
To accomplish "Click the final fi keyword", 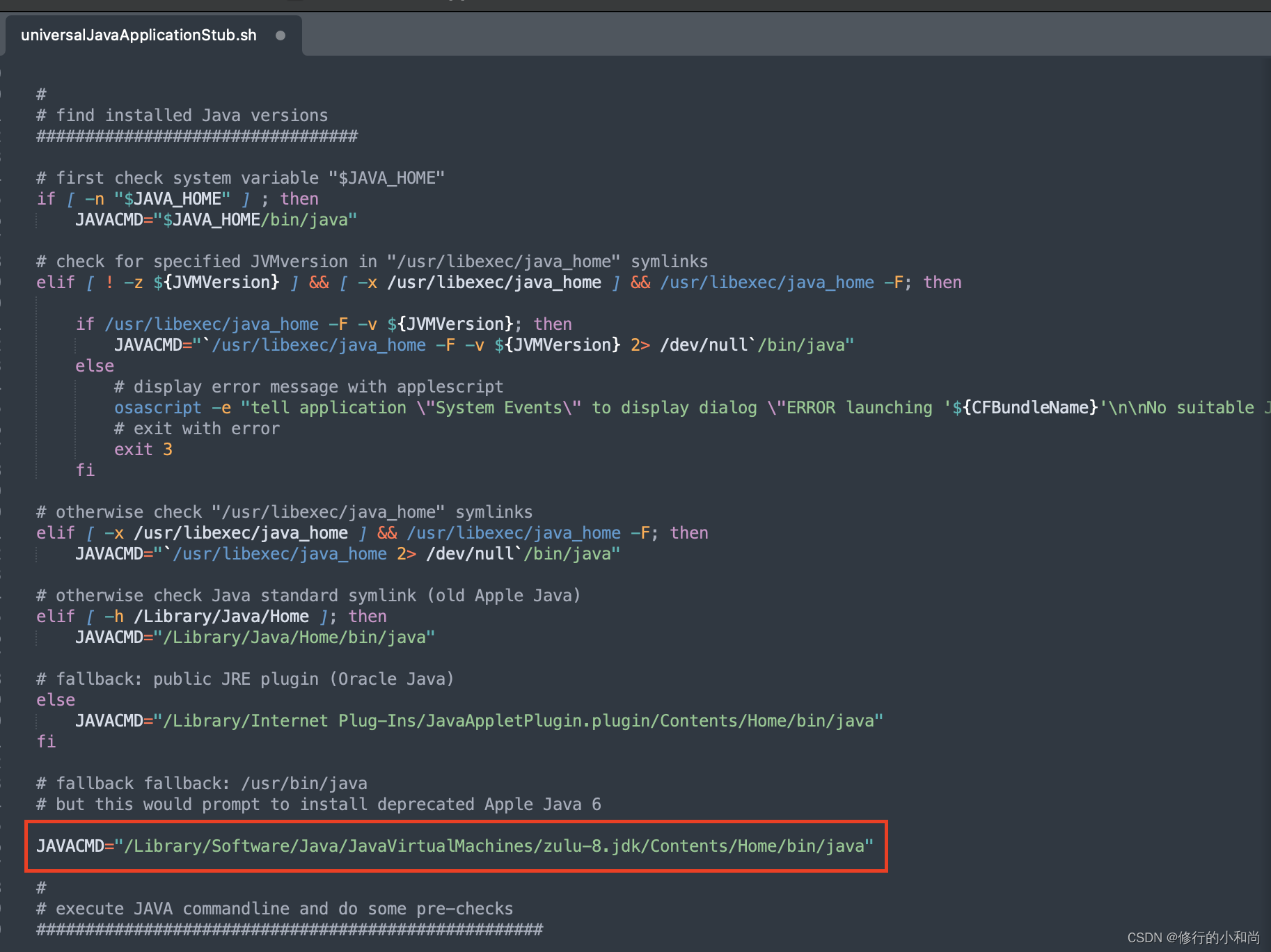I will pos(46,741).
